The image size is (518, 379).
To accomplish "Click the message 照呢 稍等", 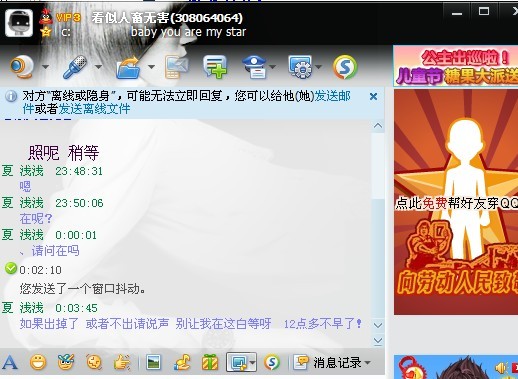I will (x=64, y=153).
